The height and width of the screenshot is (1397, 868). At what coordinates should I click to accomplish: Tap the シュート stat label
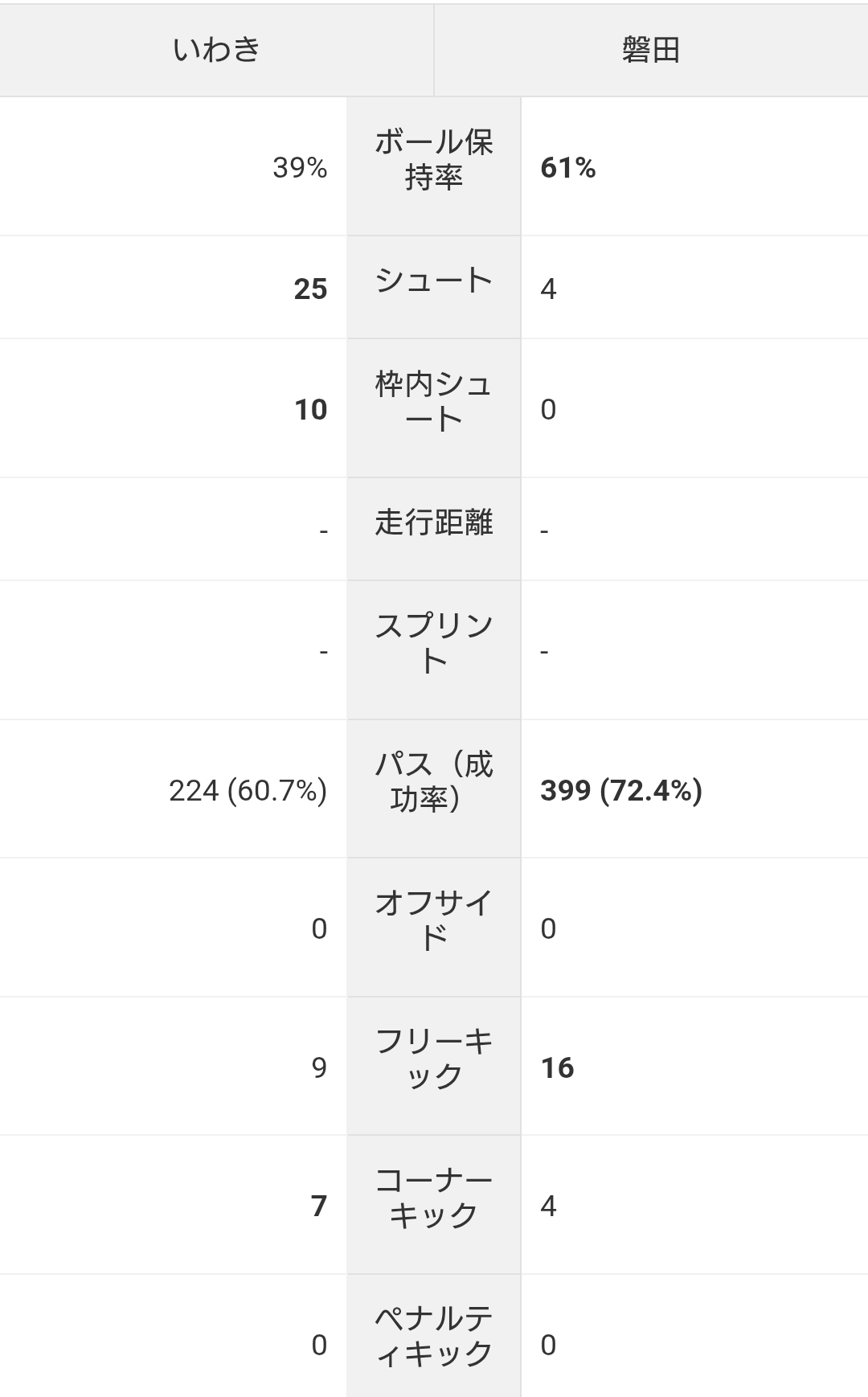pos(434,281)
